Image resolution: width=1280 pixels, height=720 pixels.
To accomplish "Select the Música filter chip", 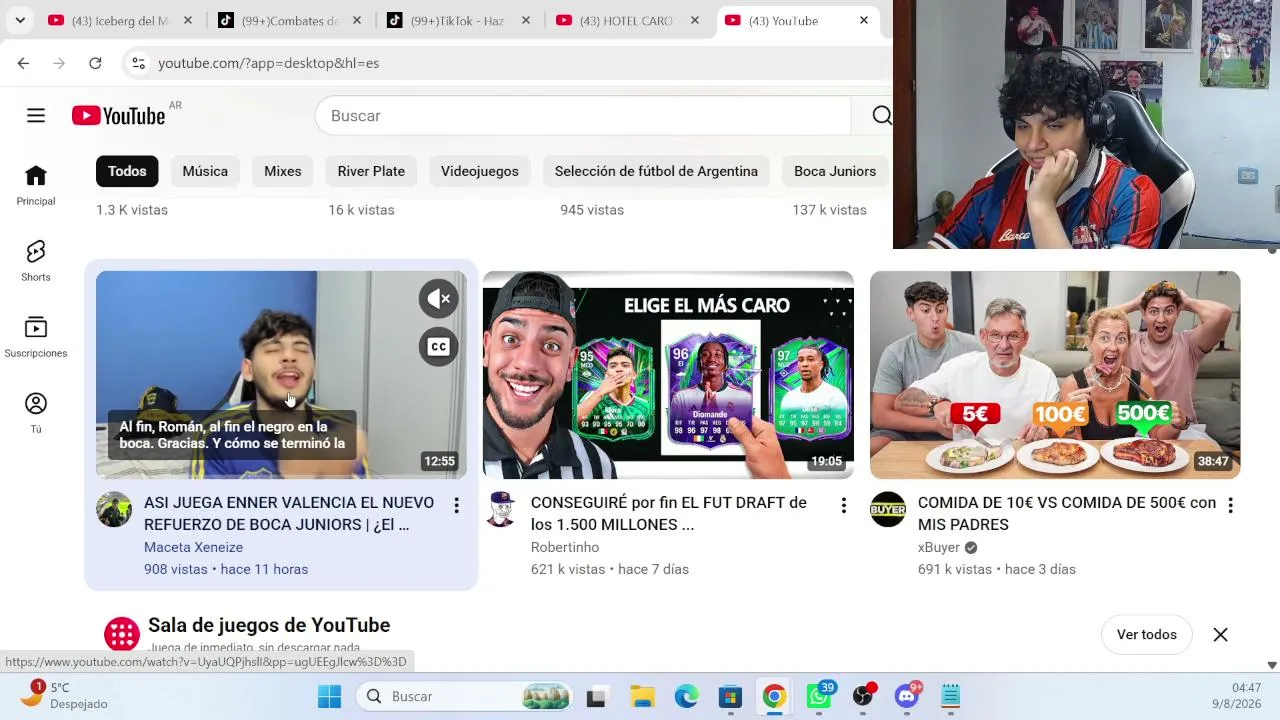I will pos(205,171).
